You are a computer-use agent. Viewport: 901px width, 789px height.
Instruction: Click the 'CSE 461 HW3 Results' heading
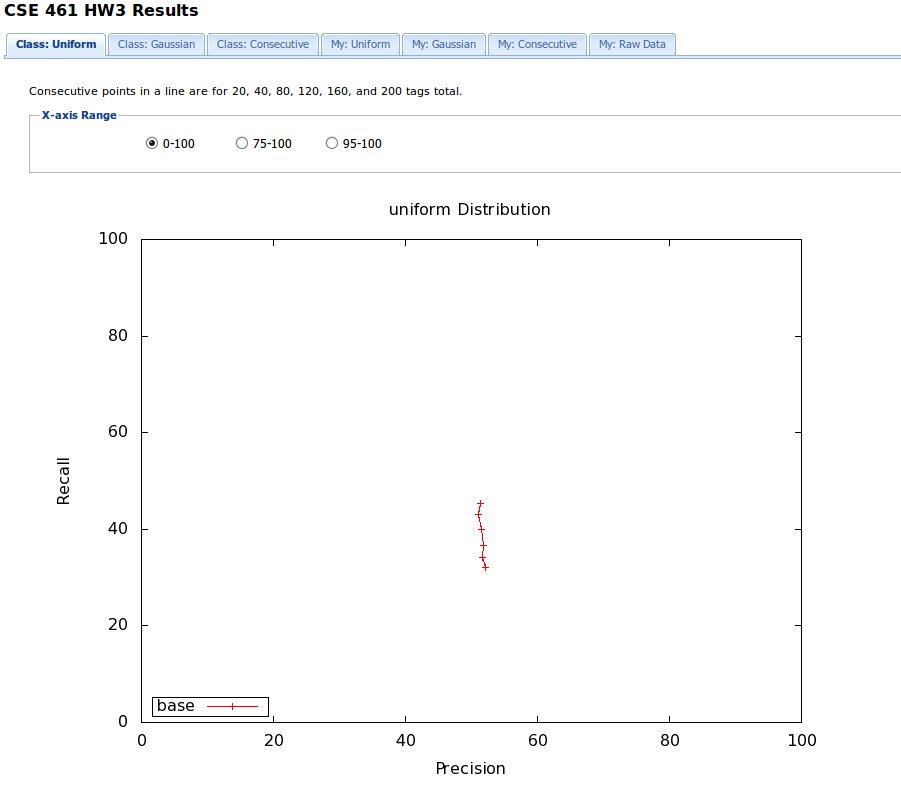pos(101,11)
